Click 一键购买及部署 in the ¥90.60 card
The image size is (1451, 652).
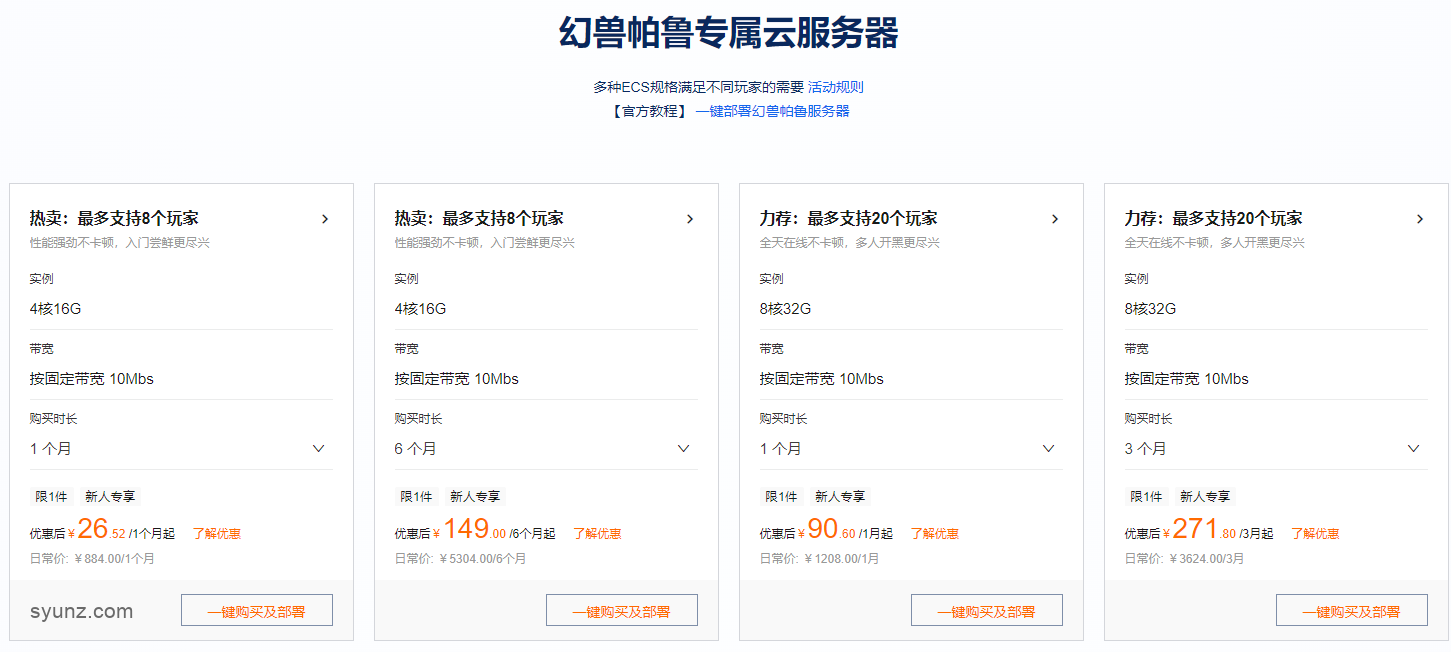point(987,611)
